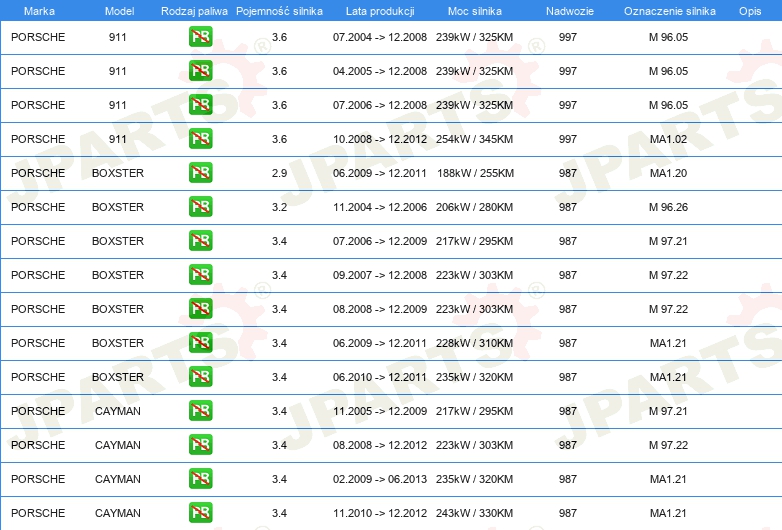
Task: Click the Moc silnika column header
Action: click(475, 11)
